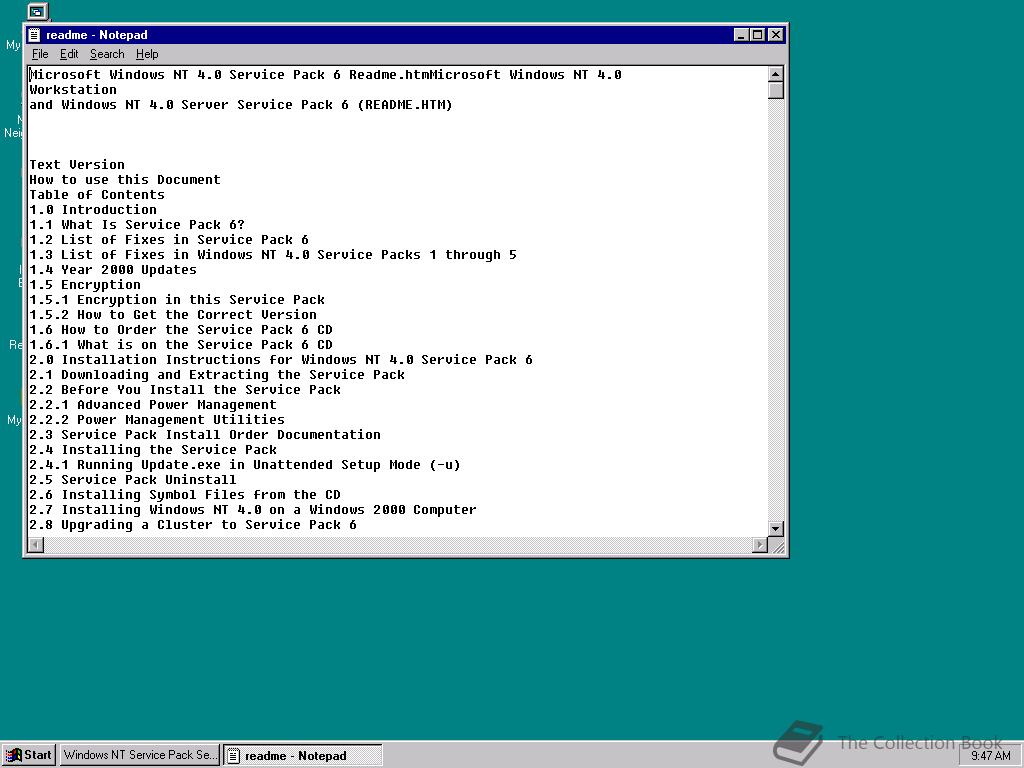Click the left arrow of the horizontal scrollbar
This screenshot has height=768, width=1024.
pyautogui.click(x=35, y=544)
